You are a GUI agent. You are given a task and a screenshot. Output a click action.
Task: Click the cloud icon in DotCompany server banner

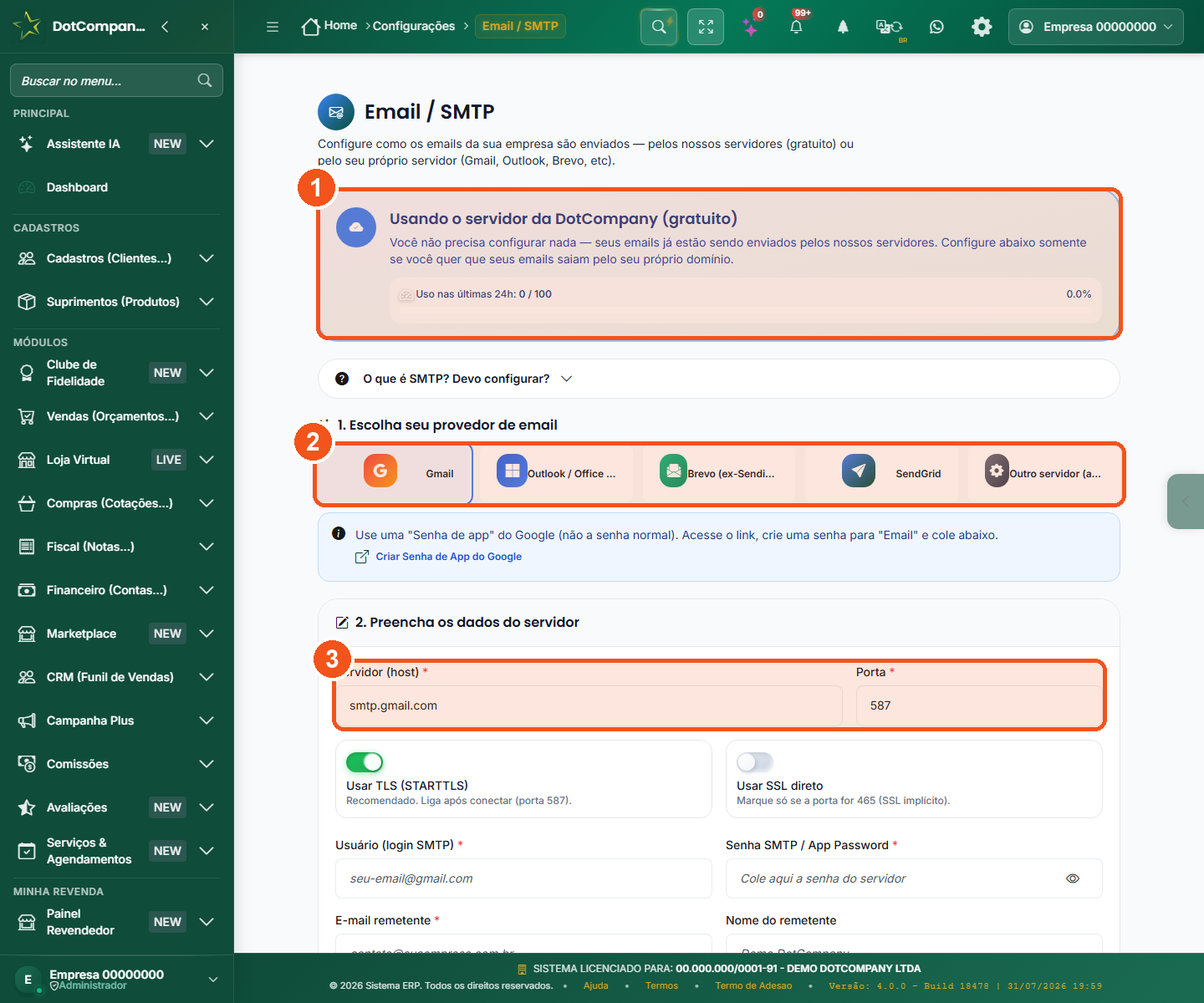pyautogui.click(x=356, y=227)
